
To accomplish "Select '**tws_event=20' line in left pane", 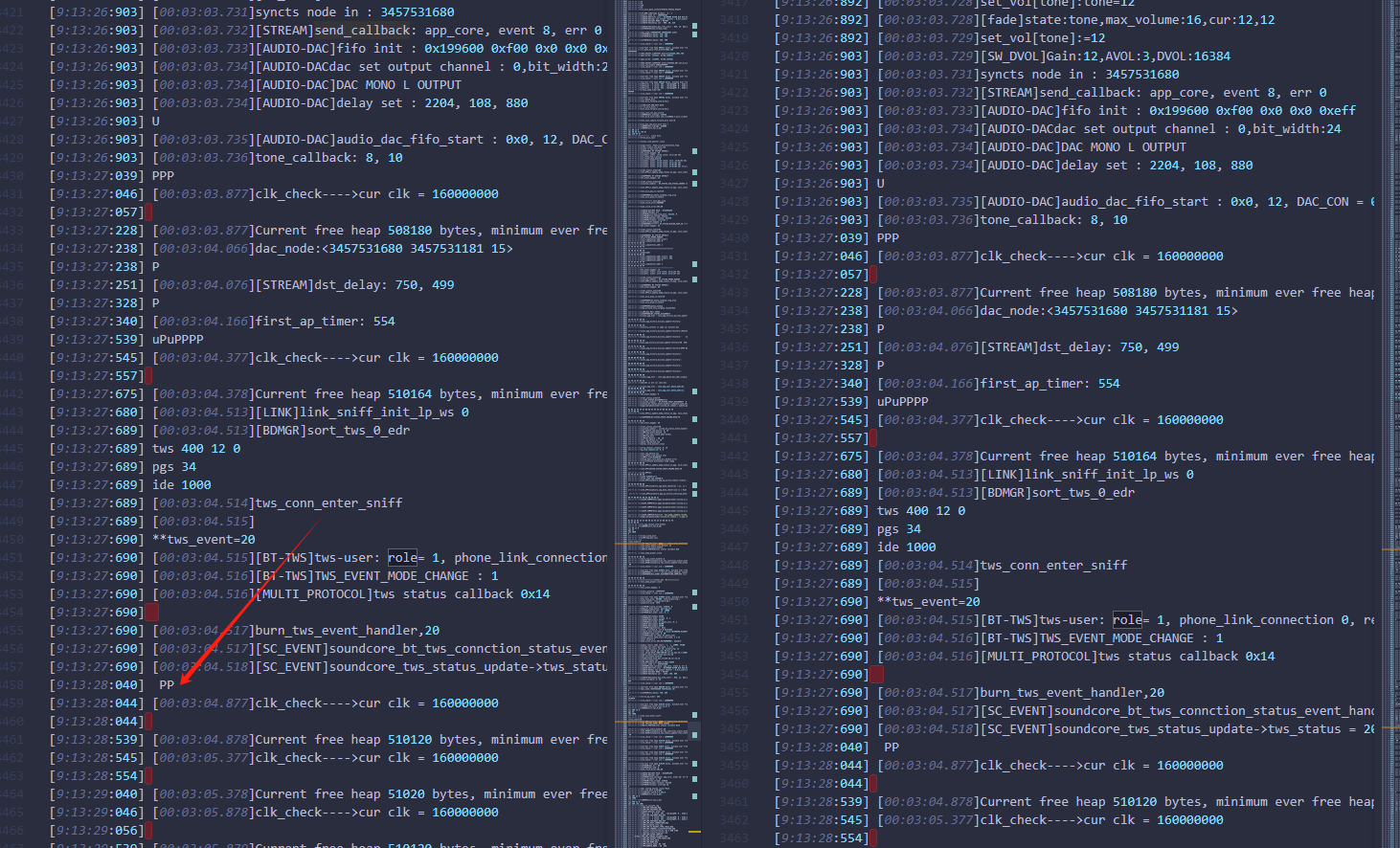I will (x=203, y=539).
